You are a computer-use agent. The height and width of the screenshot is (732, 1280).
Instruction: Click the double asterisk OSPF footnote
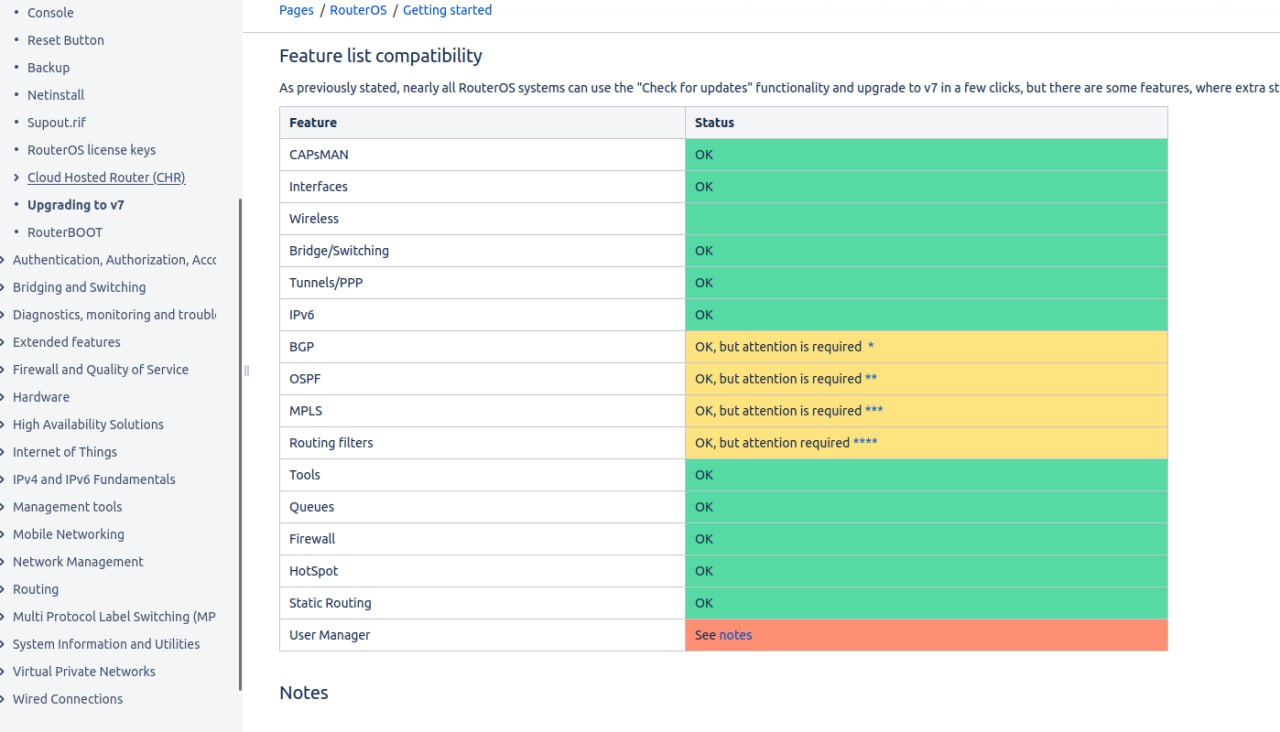click(871, 379)
